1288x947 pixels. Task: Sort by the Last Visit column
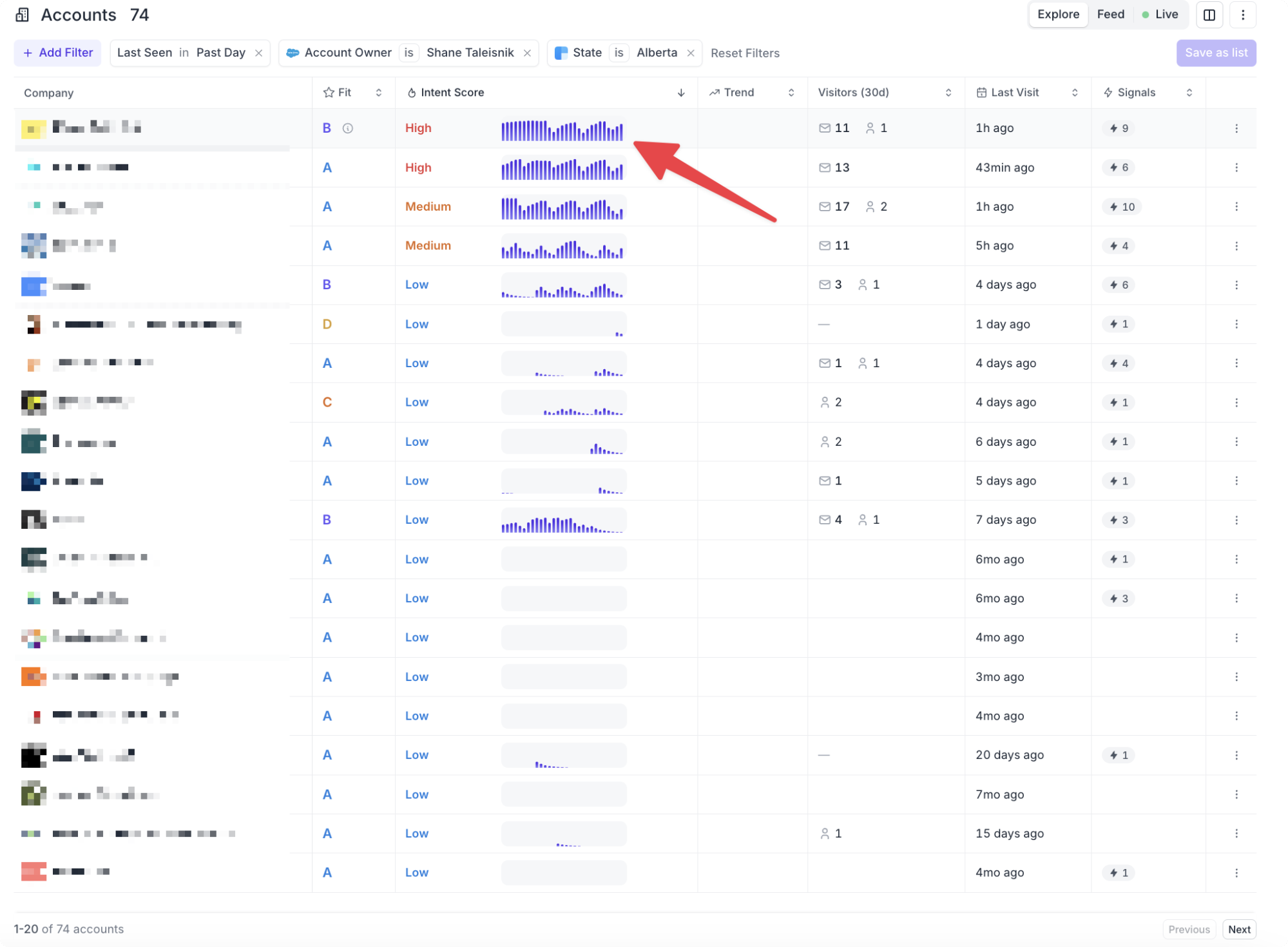(x=1074, y=93)
